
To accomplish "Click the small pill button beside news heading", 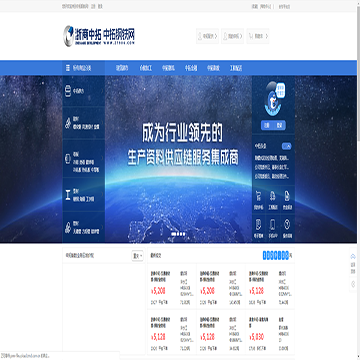I will 287,146.
